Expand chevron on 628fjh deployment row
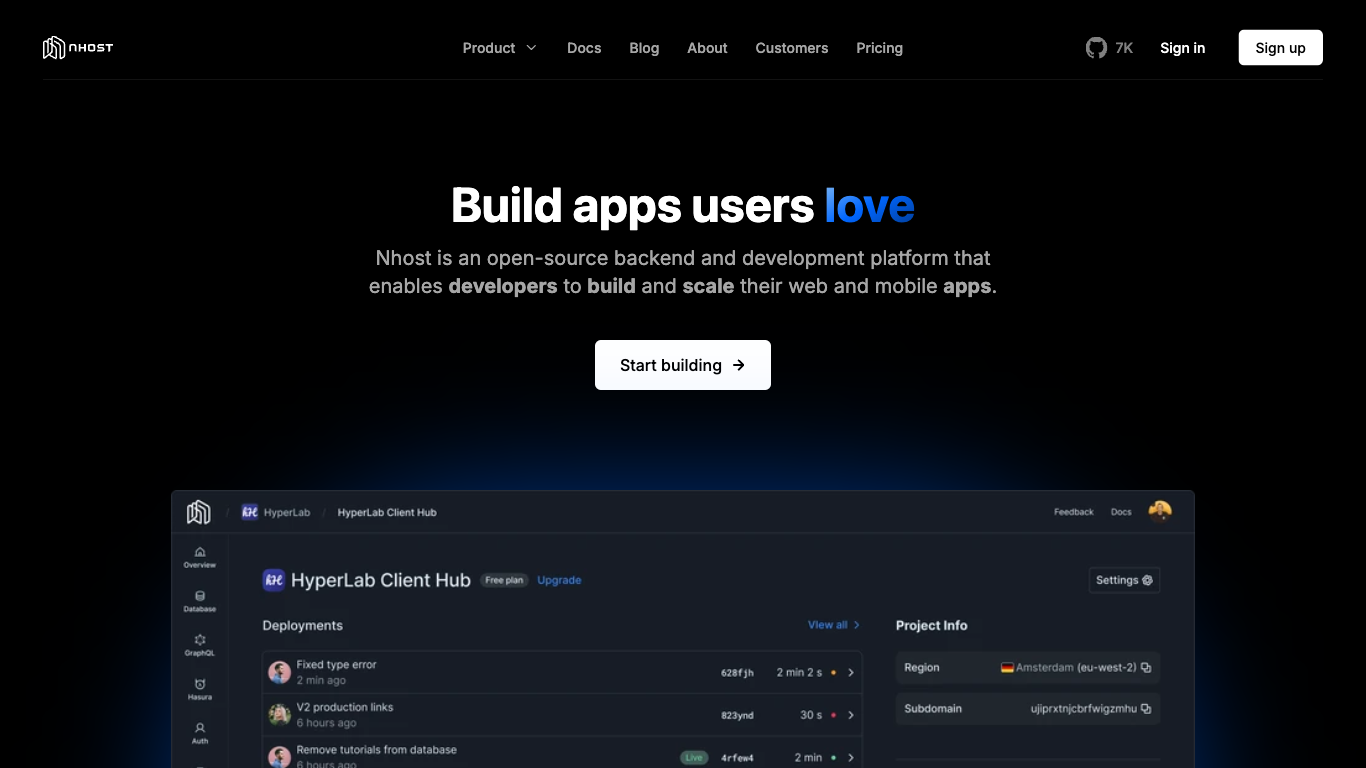 [x=851, y=673]
